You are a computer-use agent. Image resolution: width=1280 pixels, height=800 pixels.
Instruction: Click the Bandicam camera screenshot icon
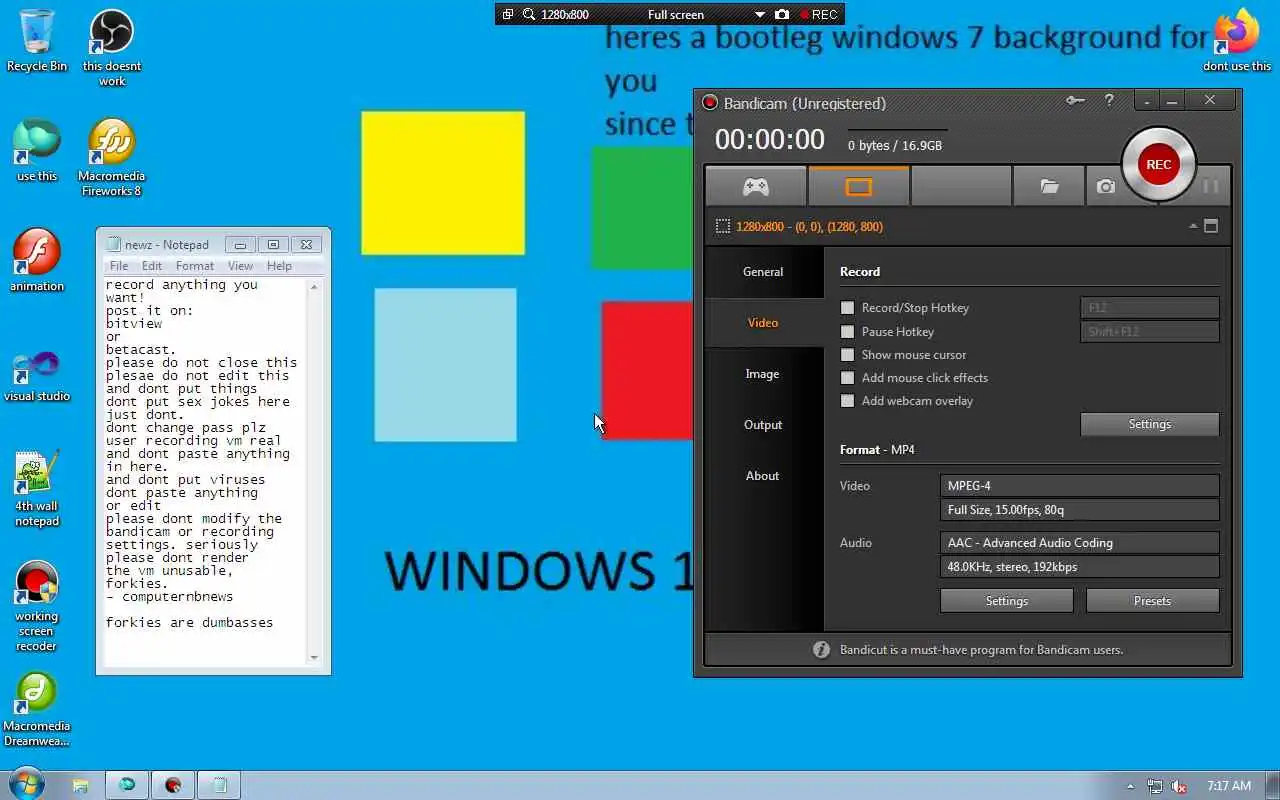1105,187
